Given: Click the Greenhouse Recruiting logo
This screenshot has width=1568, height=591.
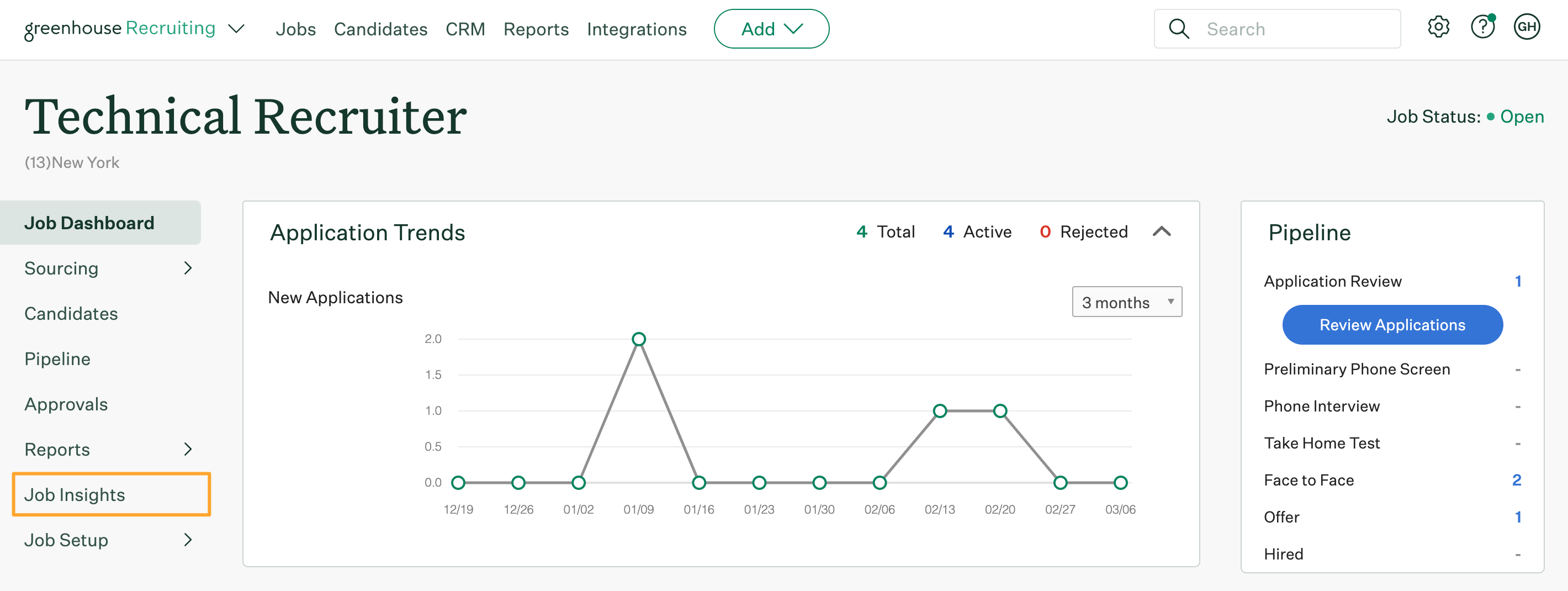Looking at the screenshot, I should 120,29.
